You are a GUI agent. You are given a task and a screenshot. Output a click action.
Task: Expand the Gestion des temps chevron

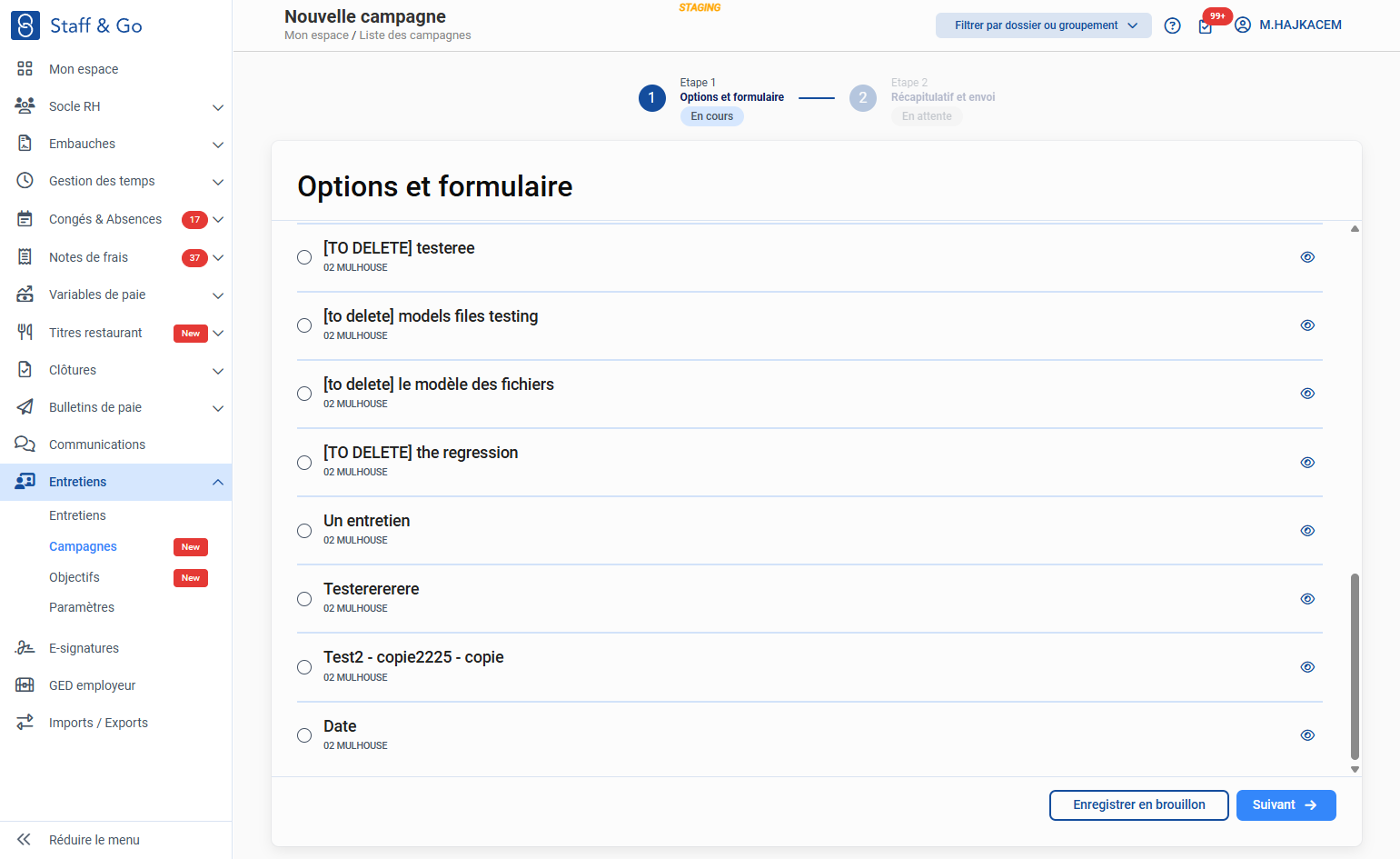pos(218,182)
